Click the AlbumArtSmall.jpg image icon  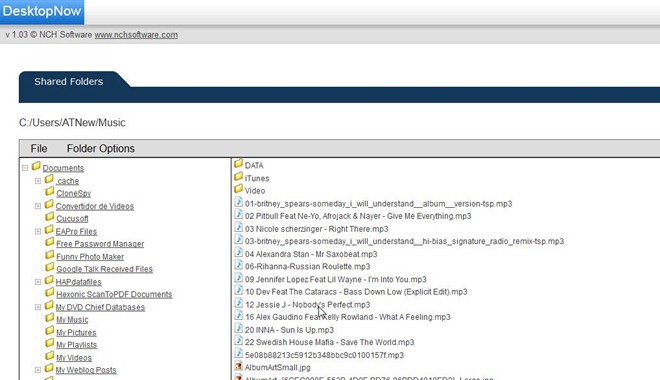[x=238, y=366]
